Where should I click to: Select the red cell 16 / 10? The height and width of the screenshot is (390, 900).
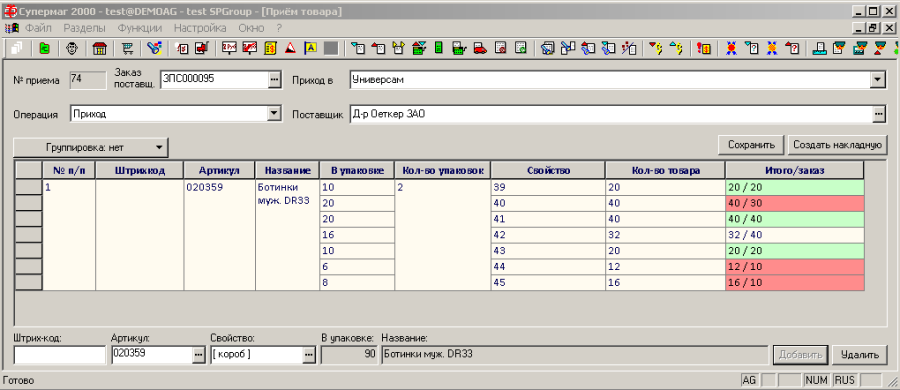click(x=795, y=283)
